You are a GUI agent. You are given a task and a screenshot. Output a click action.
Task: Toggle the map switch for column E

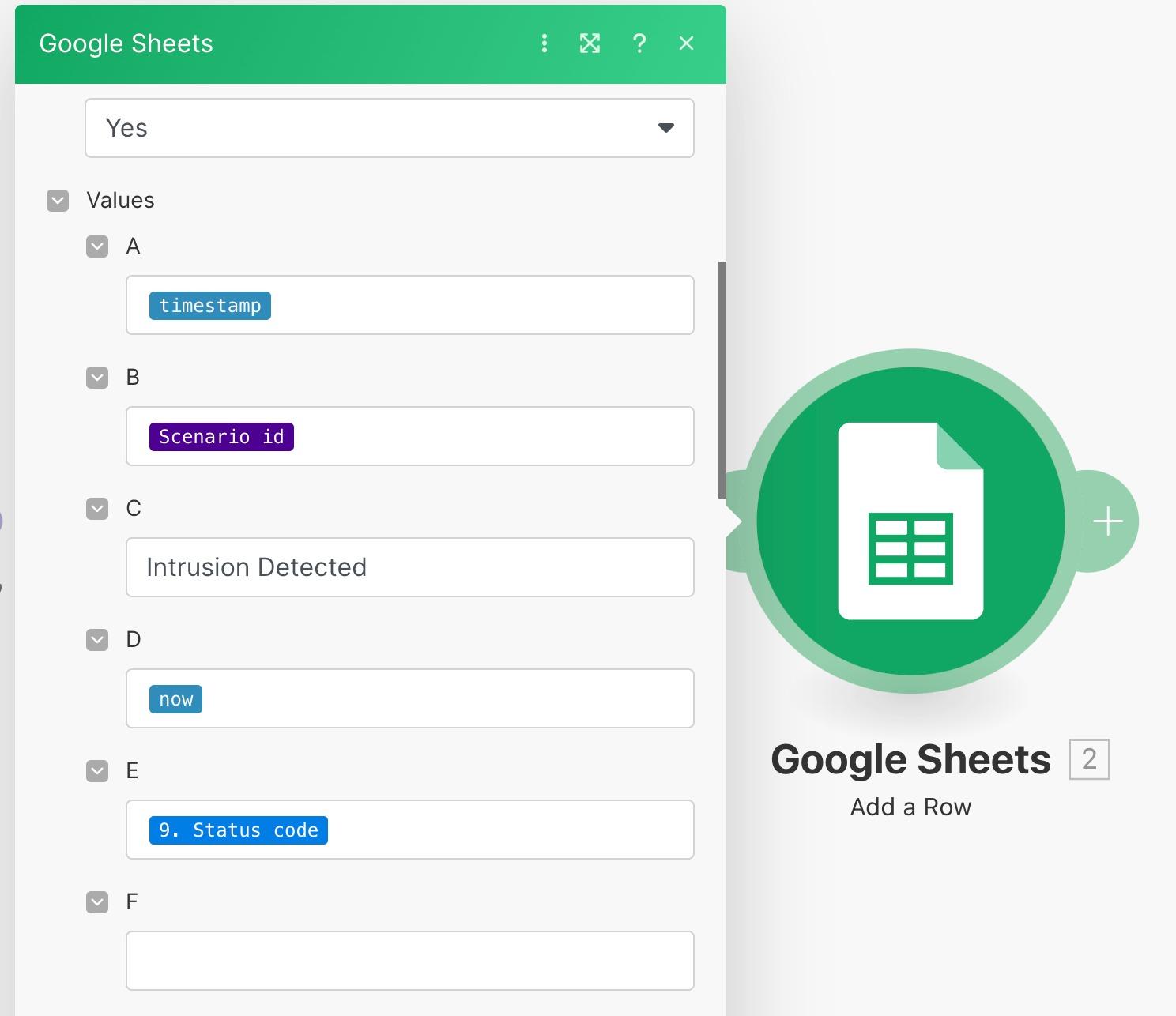coord(97,771)
